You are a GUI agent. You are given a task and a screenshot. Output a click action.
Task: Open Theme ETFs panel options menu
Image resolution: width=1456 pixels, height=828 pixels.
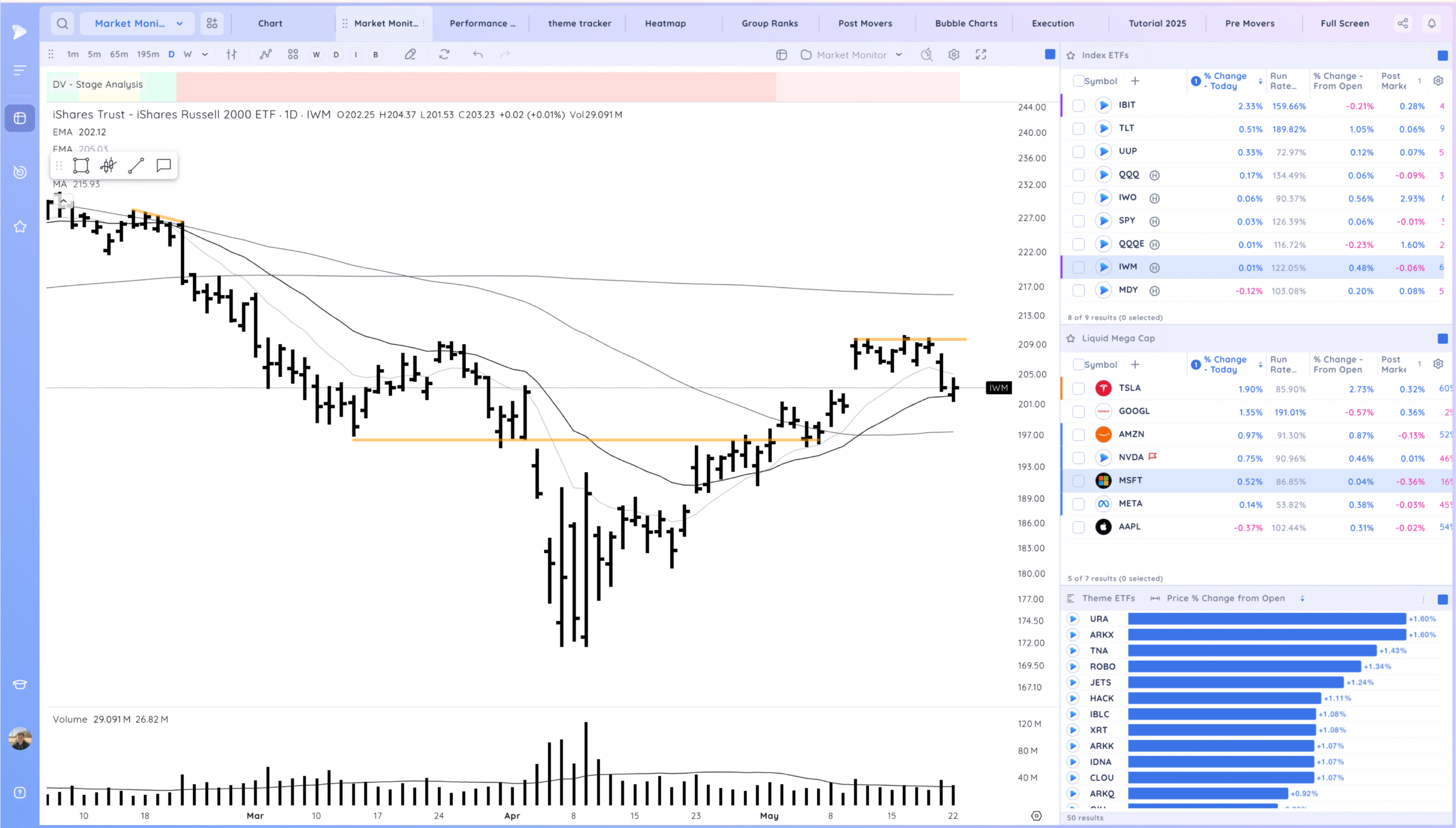[1424, 599]
